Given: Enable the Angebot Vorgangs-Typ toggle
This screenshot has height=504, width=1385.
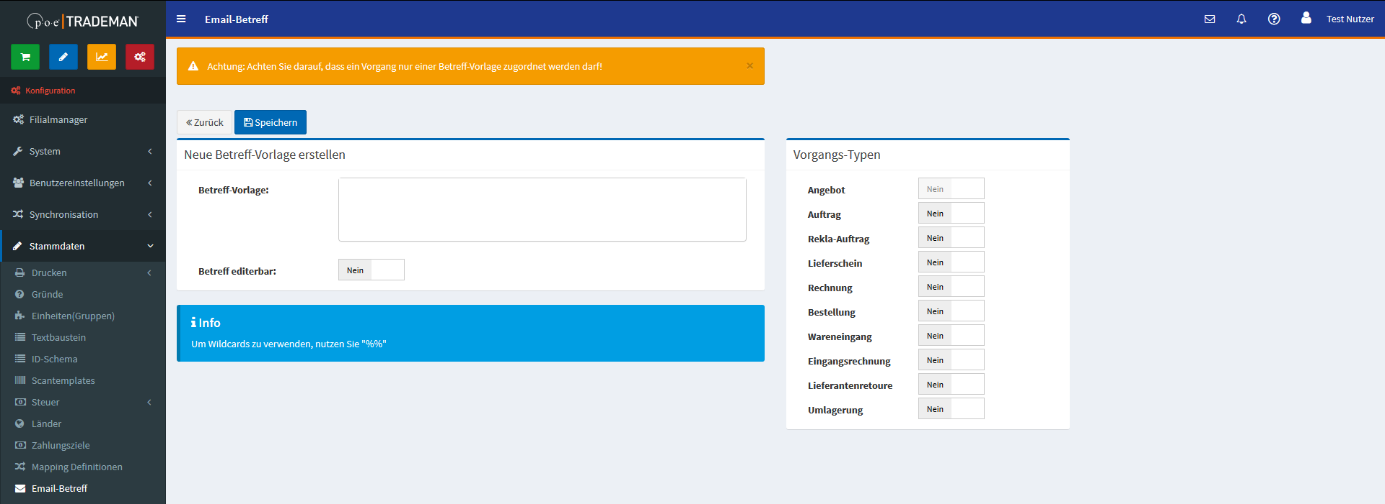Looking at the screenshot, I should point(951,189).
